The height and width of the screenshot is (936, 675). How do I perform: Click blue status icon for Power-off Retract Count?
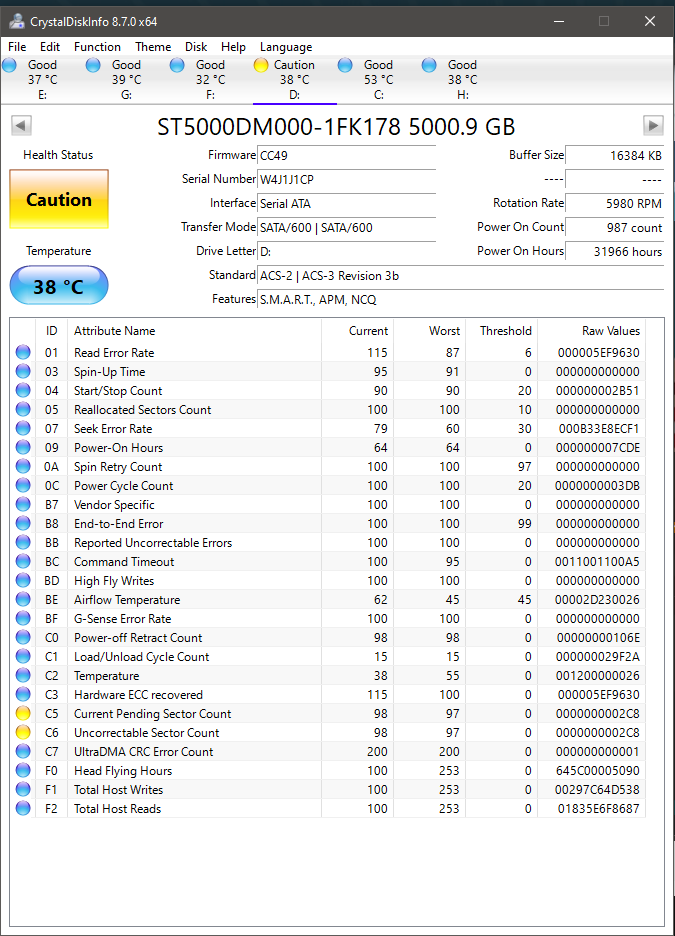pyautogui.click(x=23, y=638)
